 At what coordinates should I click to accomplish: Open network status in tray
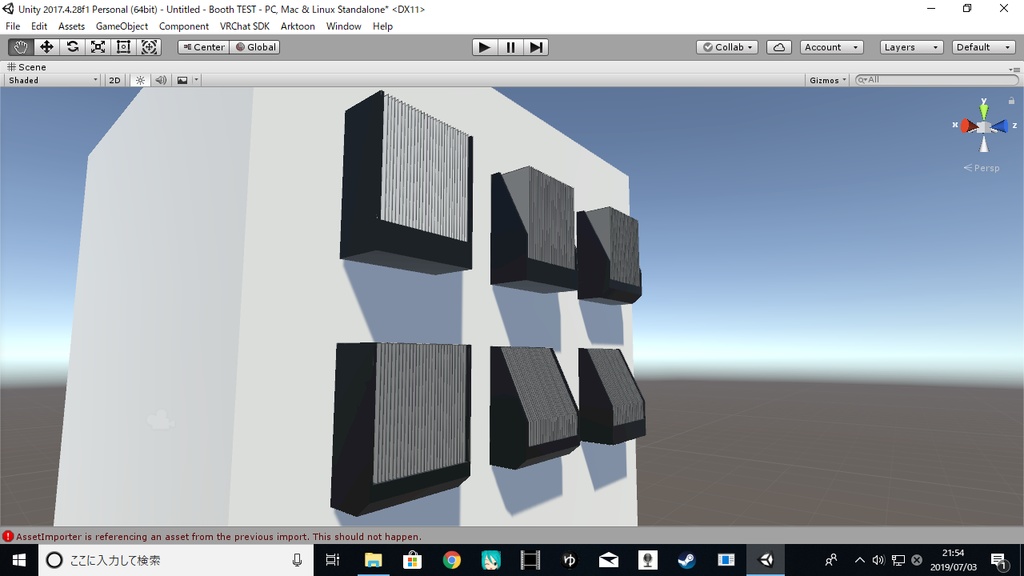pyautogui.click(x=898, y=560)
